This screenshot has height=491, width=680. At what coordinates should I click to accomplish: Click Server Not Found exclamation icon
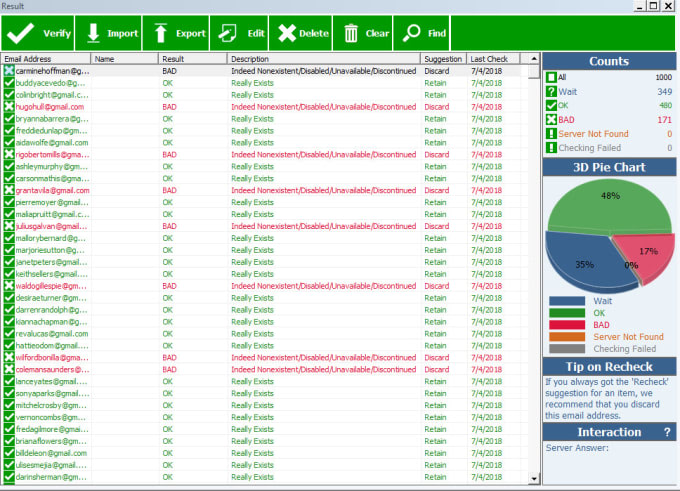pos(551,134)
